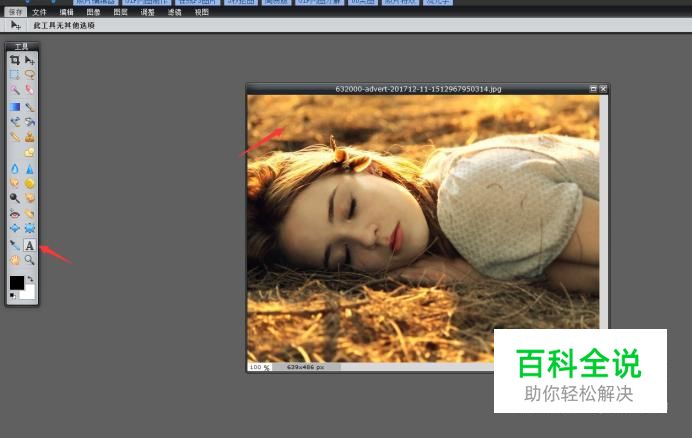692x438 pixels.
Task: Open the 图像 menu
Action: 94,12
